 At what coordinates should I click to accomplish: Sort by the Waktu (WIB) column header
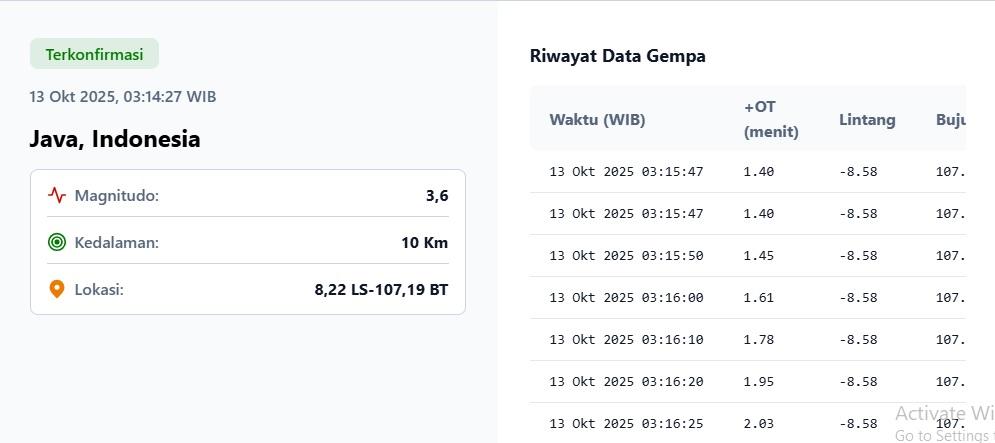point(597,120)
